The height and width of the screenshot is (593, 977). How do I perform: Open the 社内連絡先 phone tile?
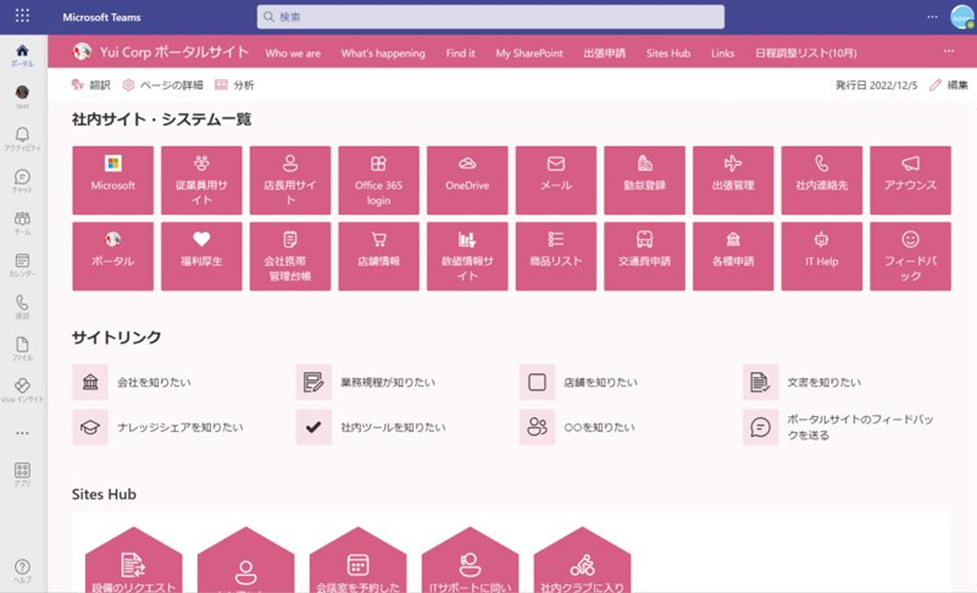822,180
